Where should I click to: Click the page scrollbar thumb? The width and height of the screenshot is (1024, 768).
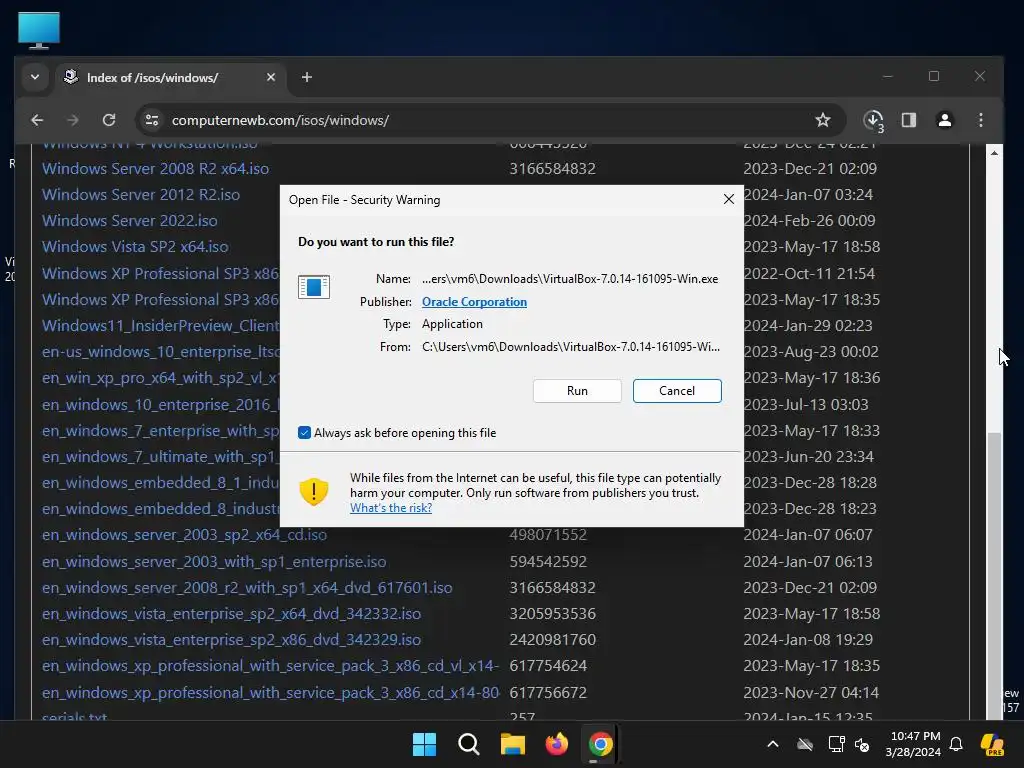point(994,575)
